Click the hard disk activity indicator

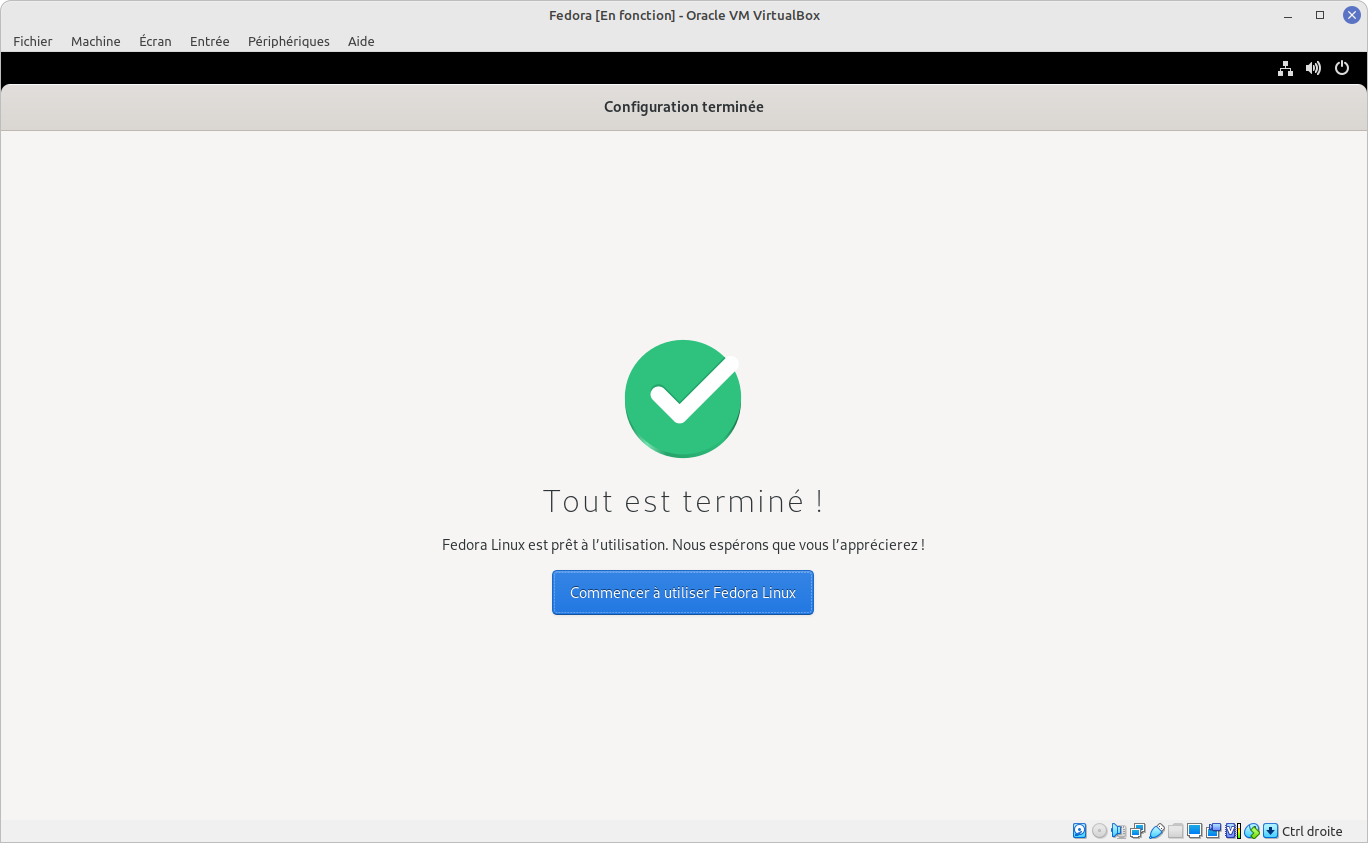pos(1079,831)
